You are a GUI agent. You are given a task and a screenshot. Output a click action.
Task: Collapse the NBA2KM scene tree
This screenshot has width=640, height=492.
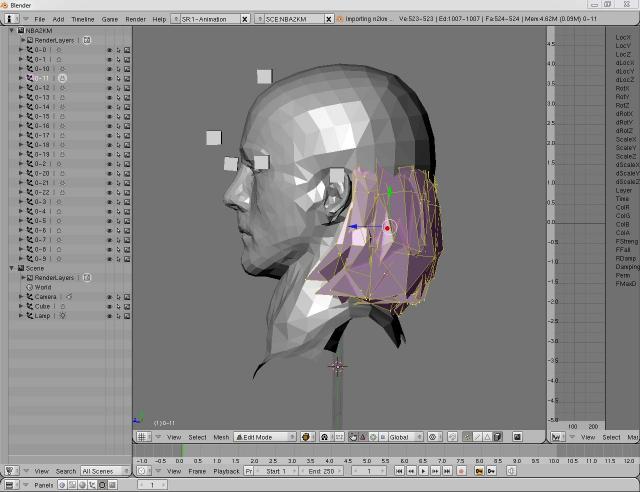tap(12, 30)
